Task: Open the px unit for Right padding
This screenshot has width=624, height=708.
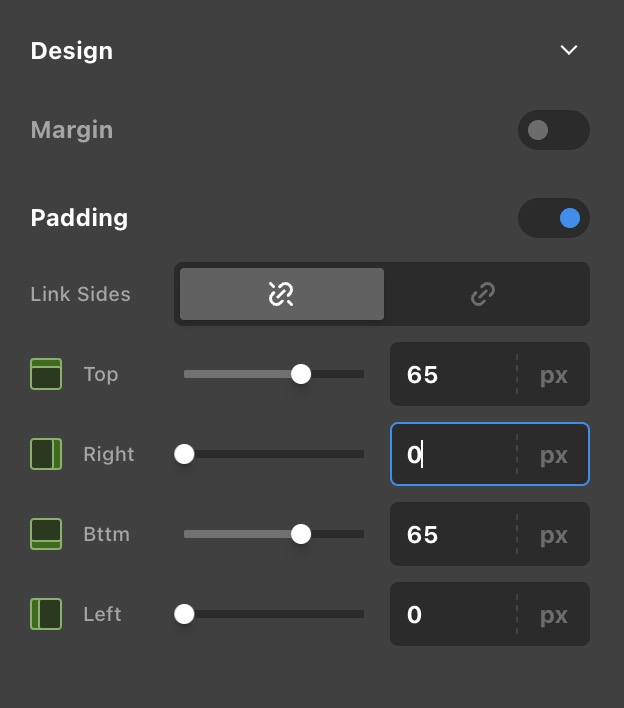Action: click(553, 455)
